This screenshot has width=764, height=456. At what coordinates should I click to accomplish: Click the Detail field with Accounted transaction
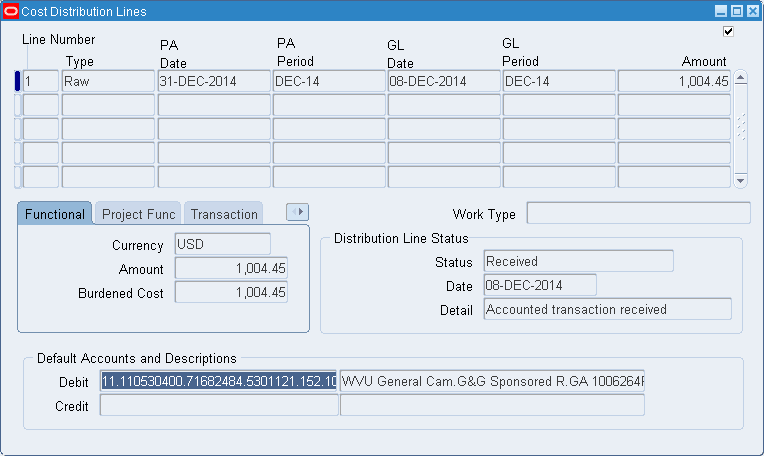point(607,309)
